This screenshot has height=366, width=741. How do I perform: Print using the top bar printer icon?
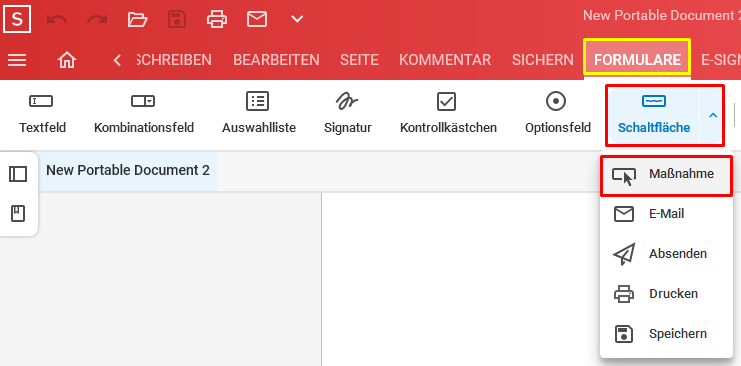coord(217,19)
